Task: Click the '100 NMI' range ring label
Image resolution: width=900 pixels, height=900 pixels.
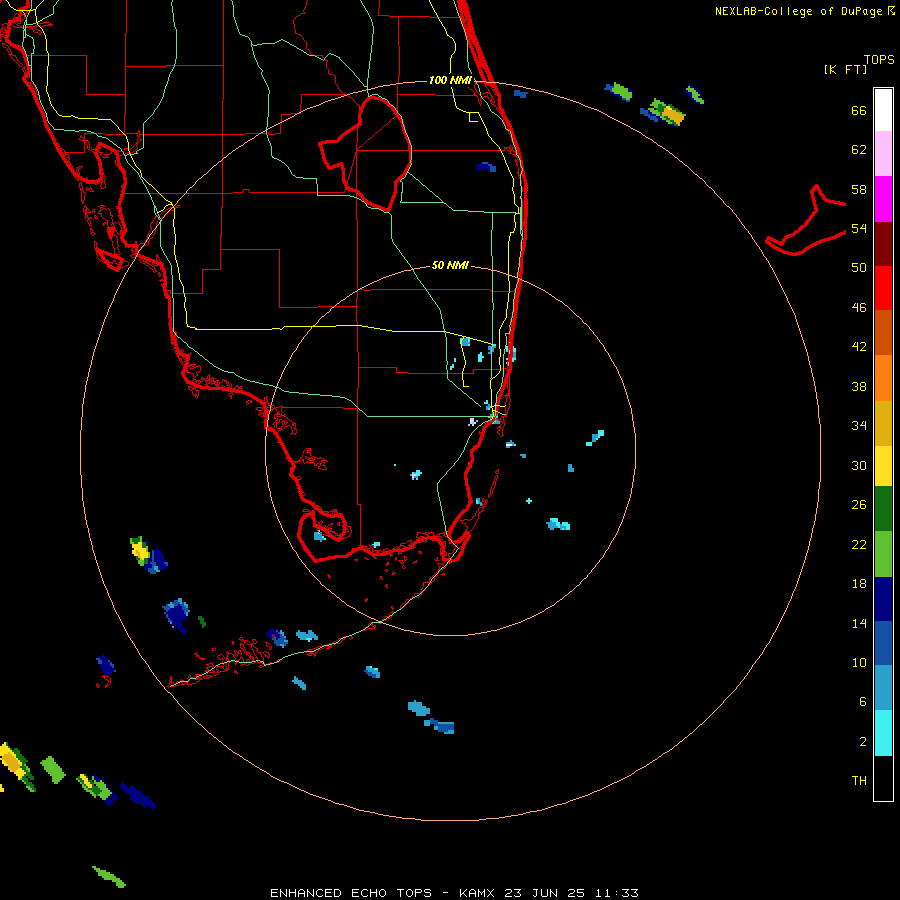Action: click(x=450, y=80)
